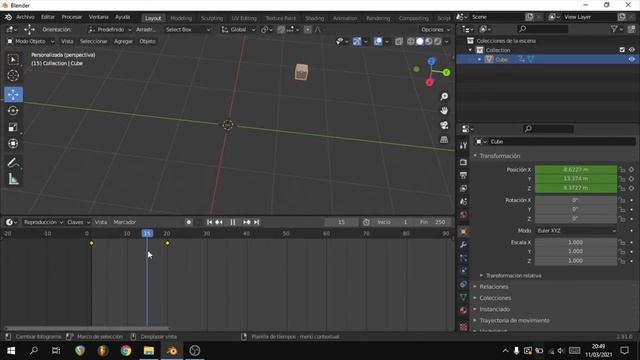Open Global transform orientation dropdown
Image resolution: width=640 pixels, height=360 pixels.
(x=238, y=29)
